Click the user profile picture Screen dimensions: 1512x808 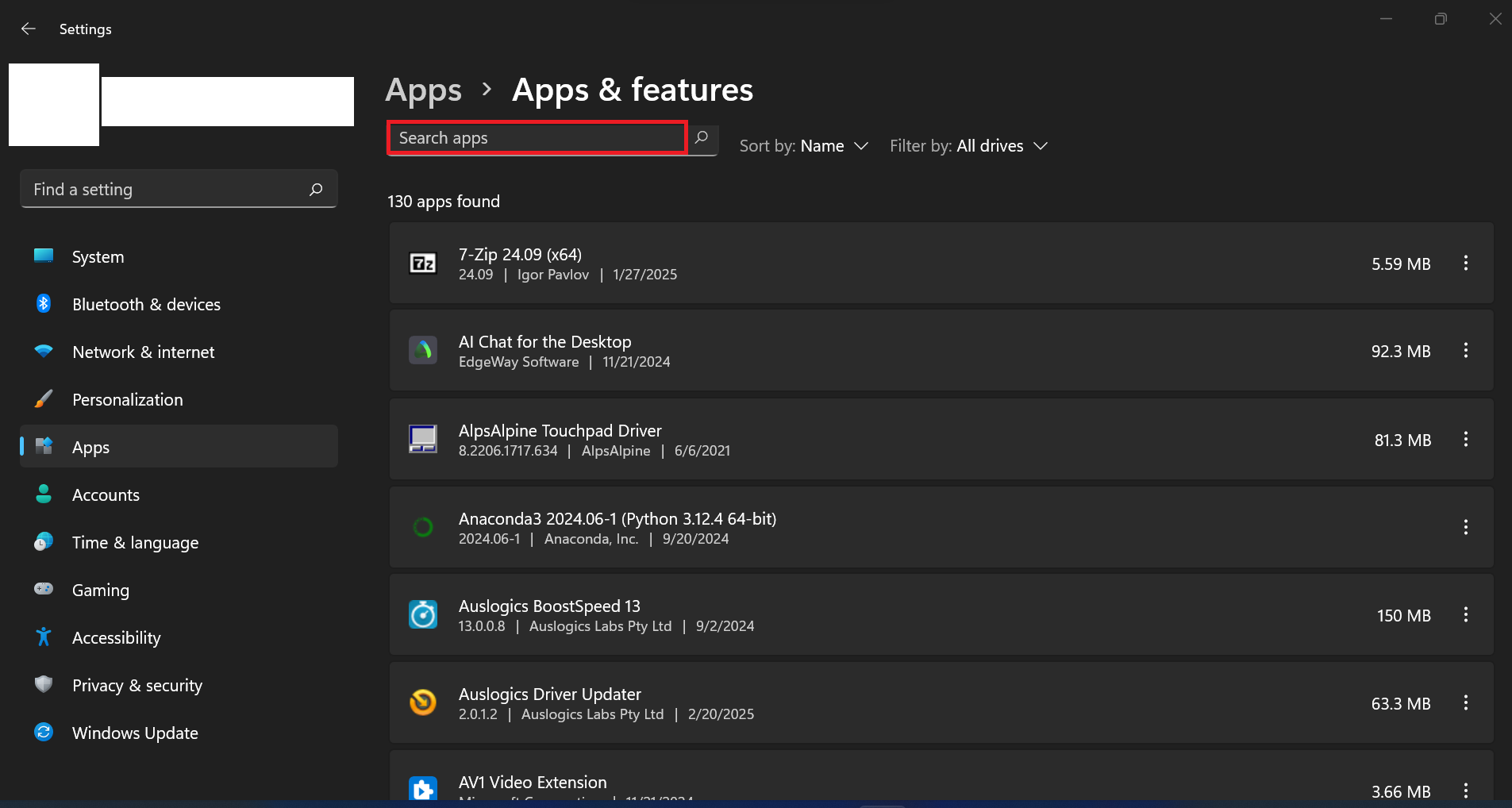54,105
